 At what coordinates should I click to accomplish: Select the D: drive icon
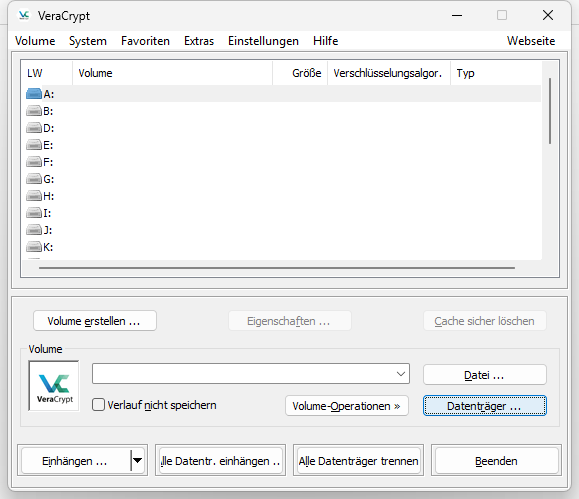click(34, 128)
